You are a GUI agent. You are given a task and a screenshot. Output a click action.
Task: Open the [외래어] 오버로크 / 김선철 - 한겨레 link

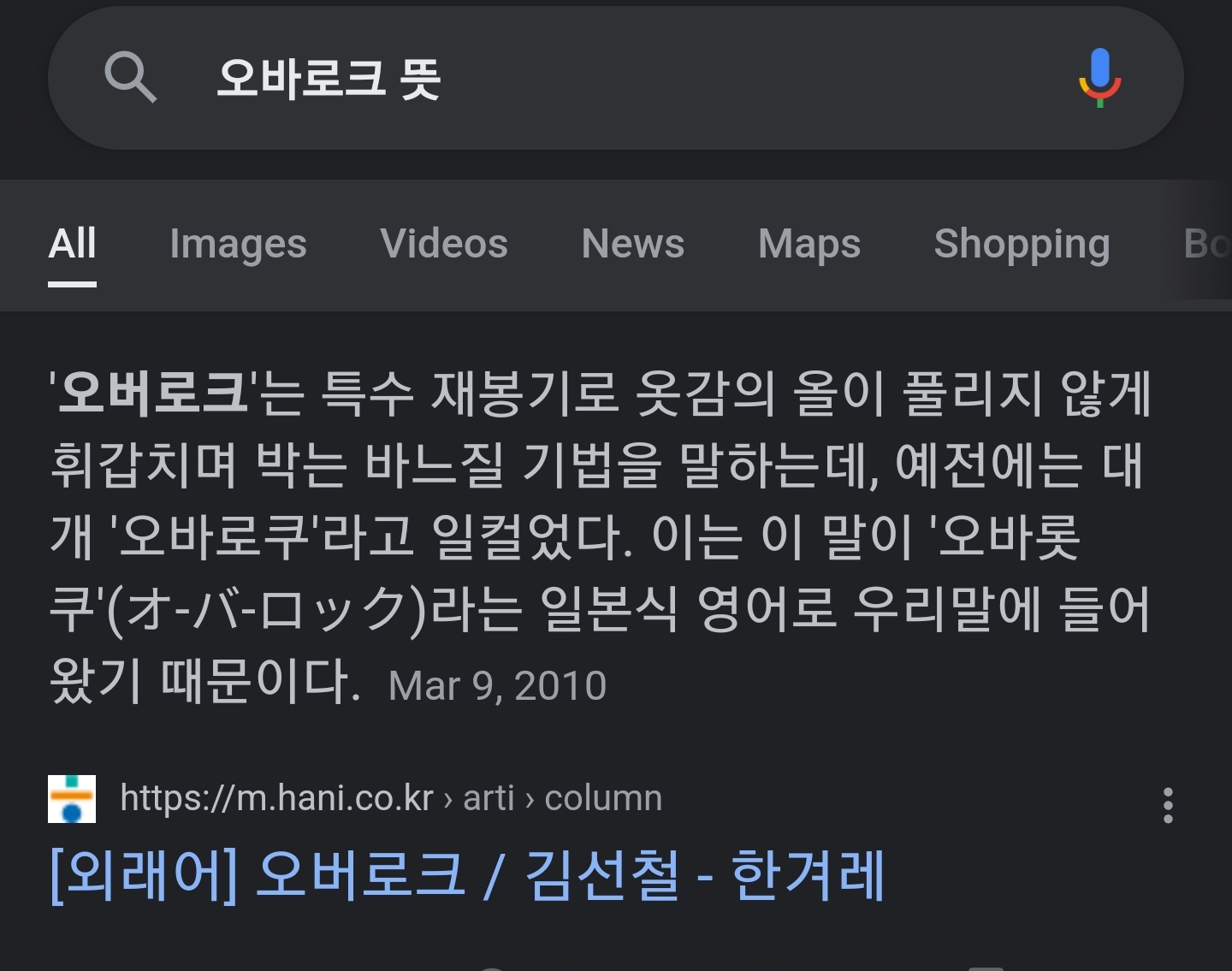tap(467, 875)
